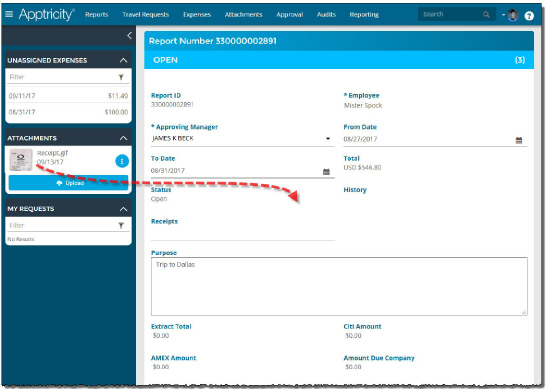Image resolution: width=548 pixels, height=389 pixels.
Task: Open the help question mark icon
Action: pyautogui.click(x=529, y=16)
